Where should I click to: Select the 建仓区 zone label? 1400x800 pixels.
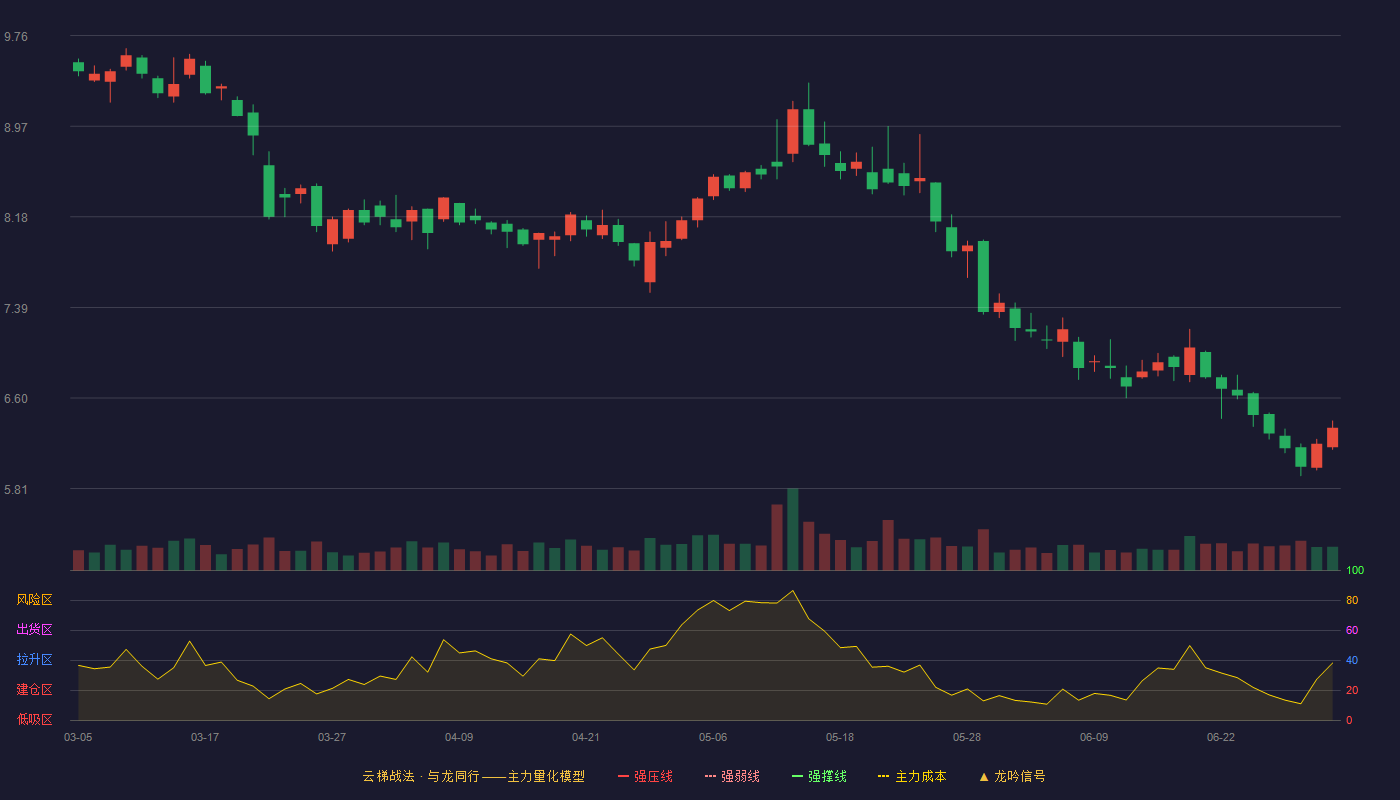coord(34,690)
